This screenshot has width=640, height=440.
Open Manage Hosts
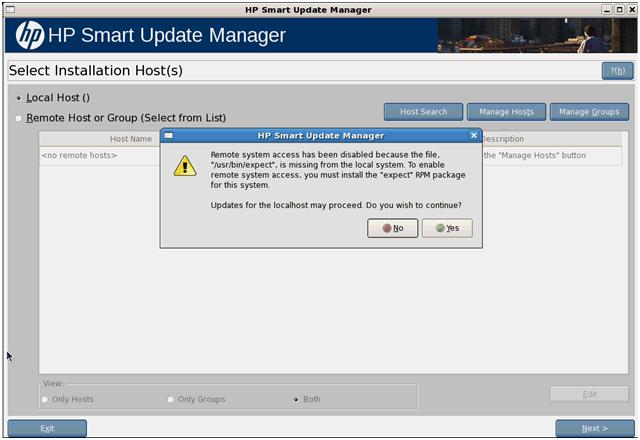(506, 112)
